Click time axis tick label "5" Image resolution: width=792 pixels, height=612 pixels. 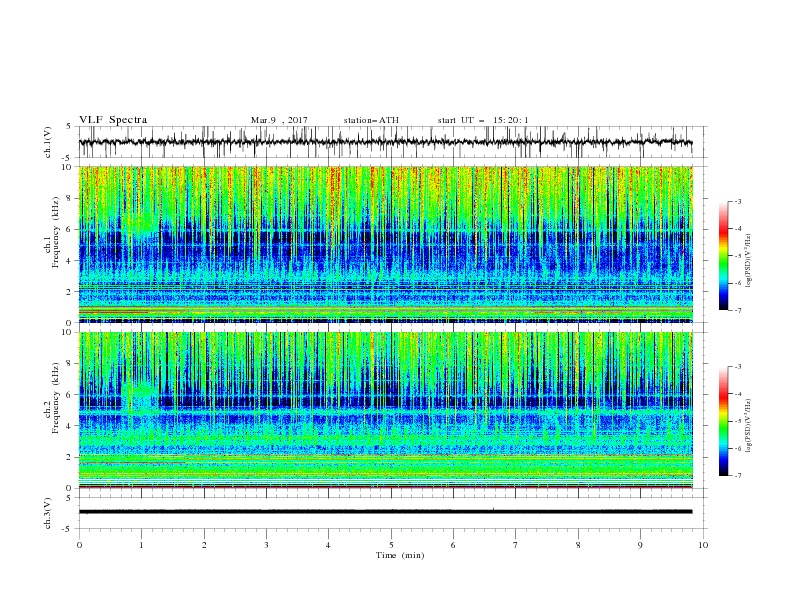[x=391, y=545]
